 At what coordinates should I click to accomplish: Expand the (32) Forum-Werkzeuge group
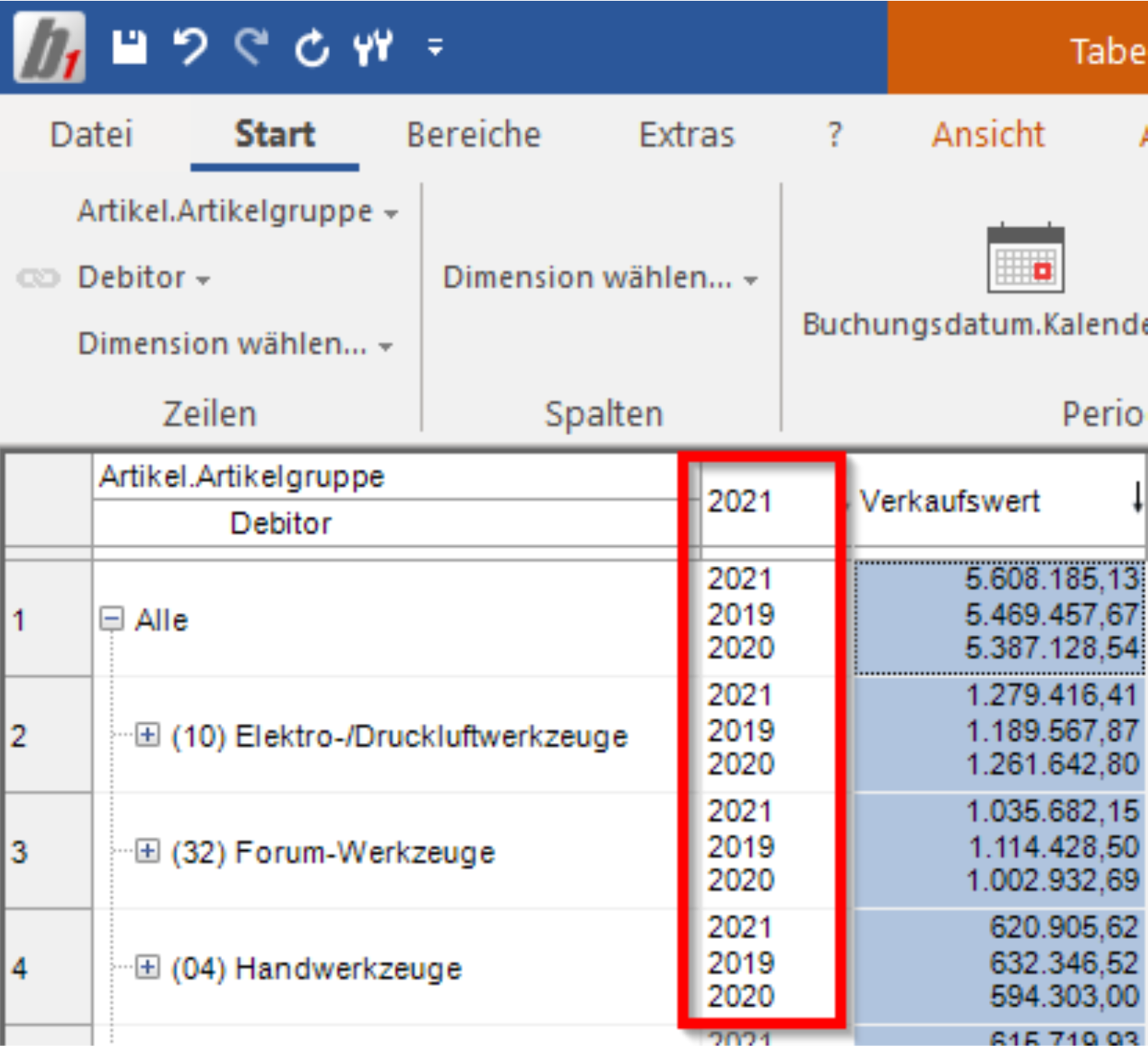[147, 851]
